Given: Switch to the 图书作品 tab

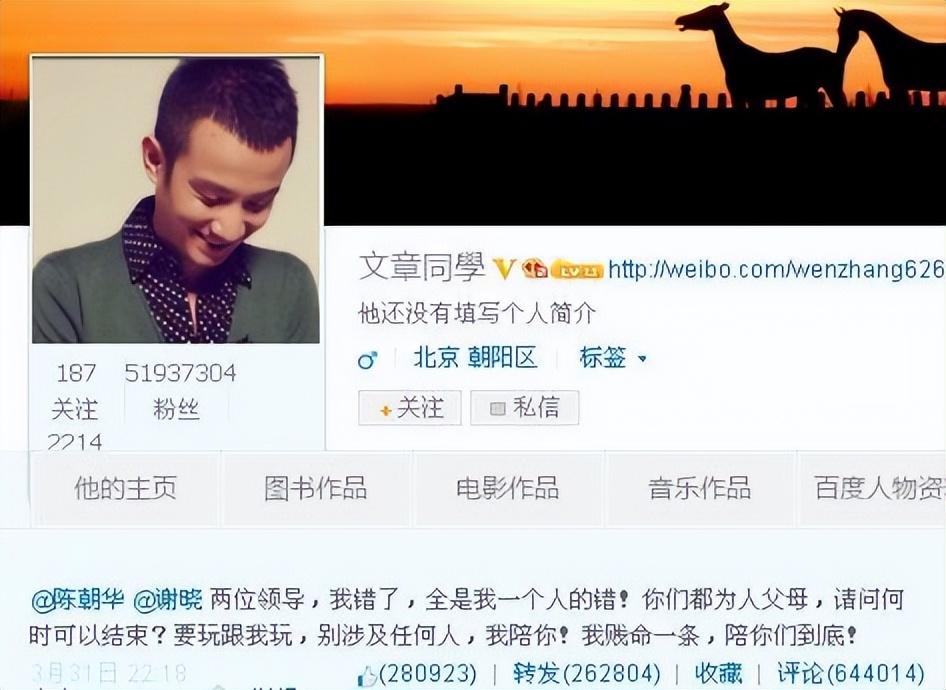Looking at the screenshot, I should 316,489.
